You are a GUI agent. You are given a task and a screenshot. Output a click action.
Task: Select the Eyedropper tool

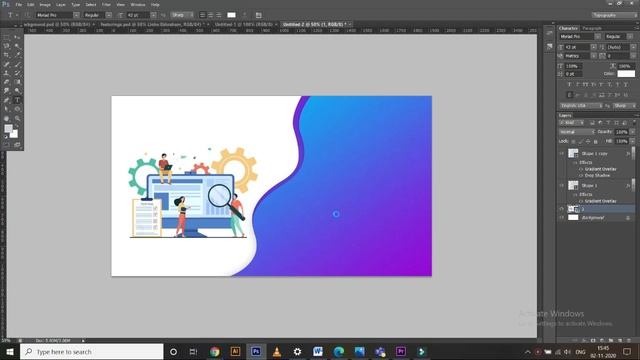coord(17,55)
